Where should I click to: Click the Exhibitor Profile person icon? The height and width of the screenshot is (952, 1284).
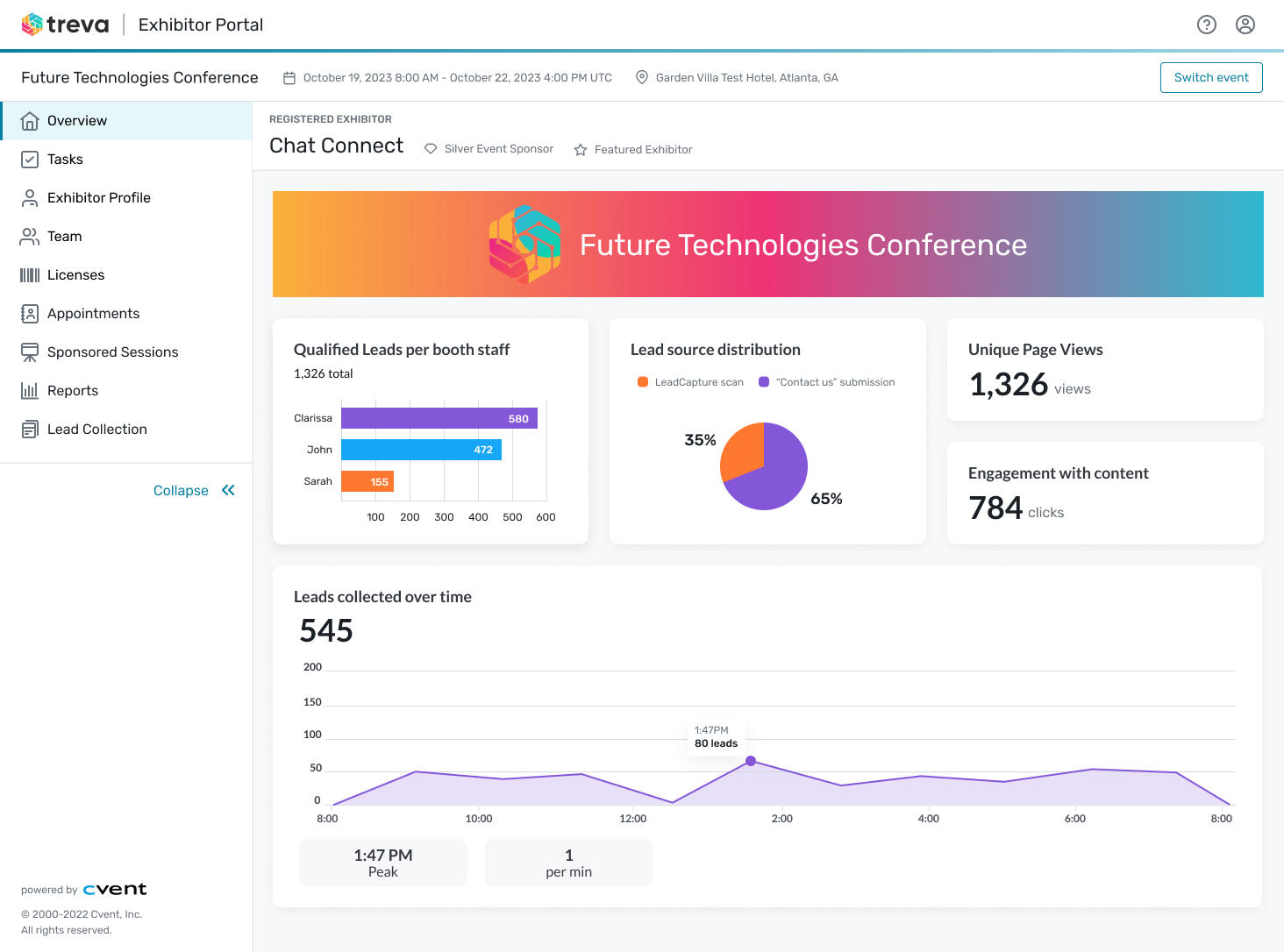[30, 197]
